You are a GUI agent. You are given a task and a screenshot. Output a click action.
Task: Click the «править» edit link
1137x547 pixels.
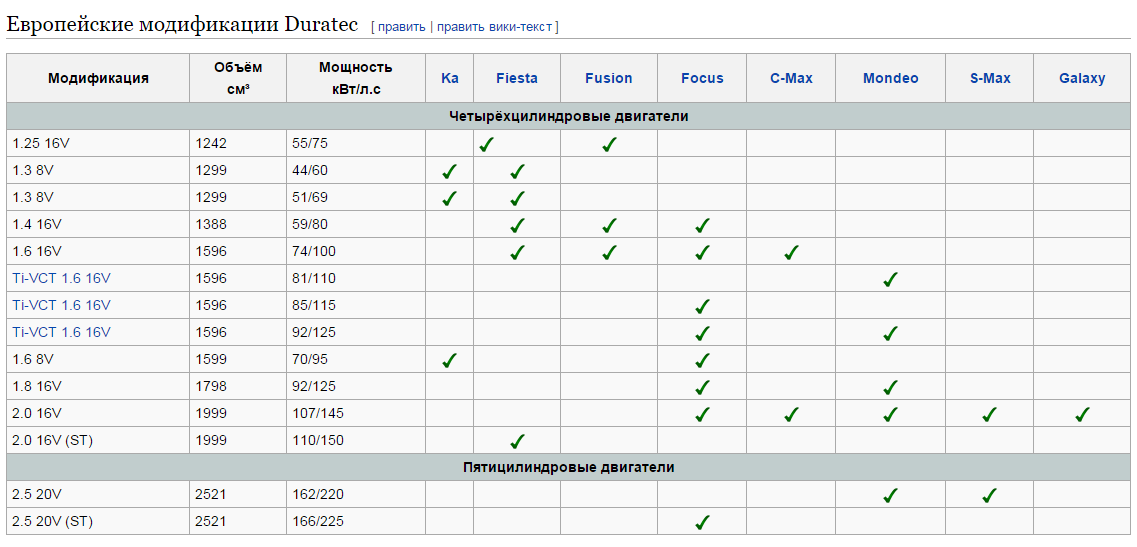pos(401,27)
